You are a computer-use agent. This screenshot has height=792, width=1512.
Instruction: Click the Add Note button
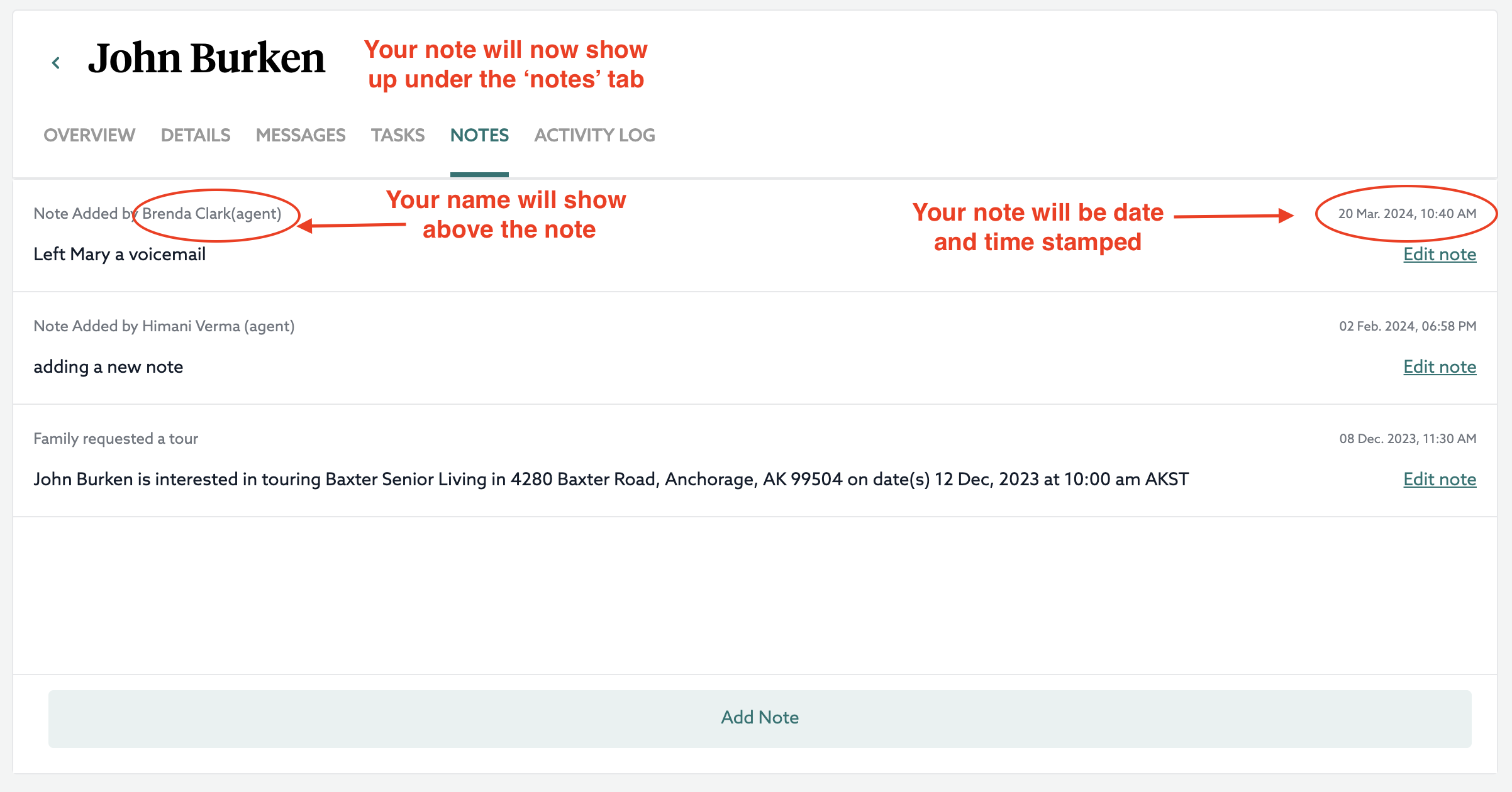coord(759,717)
